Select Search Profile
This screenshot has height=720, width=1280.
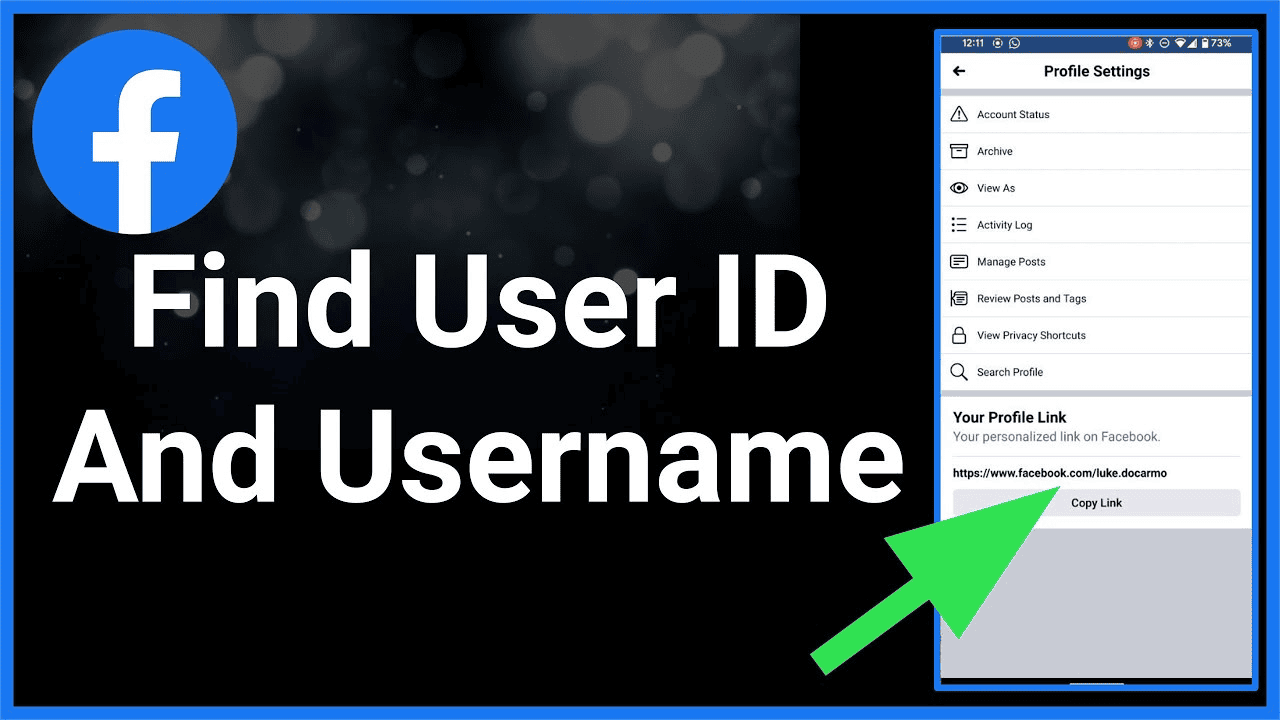1096,372
